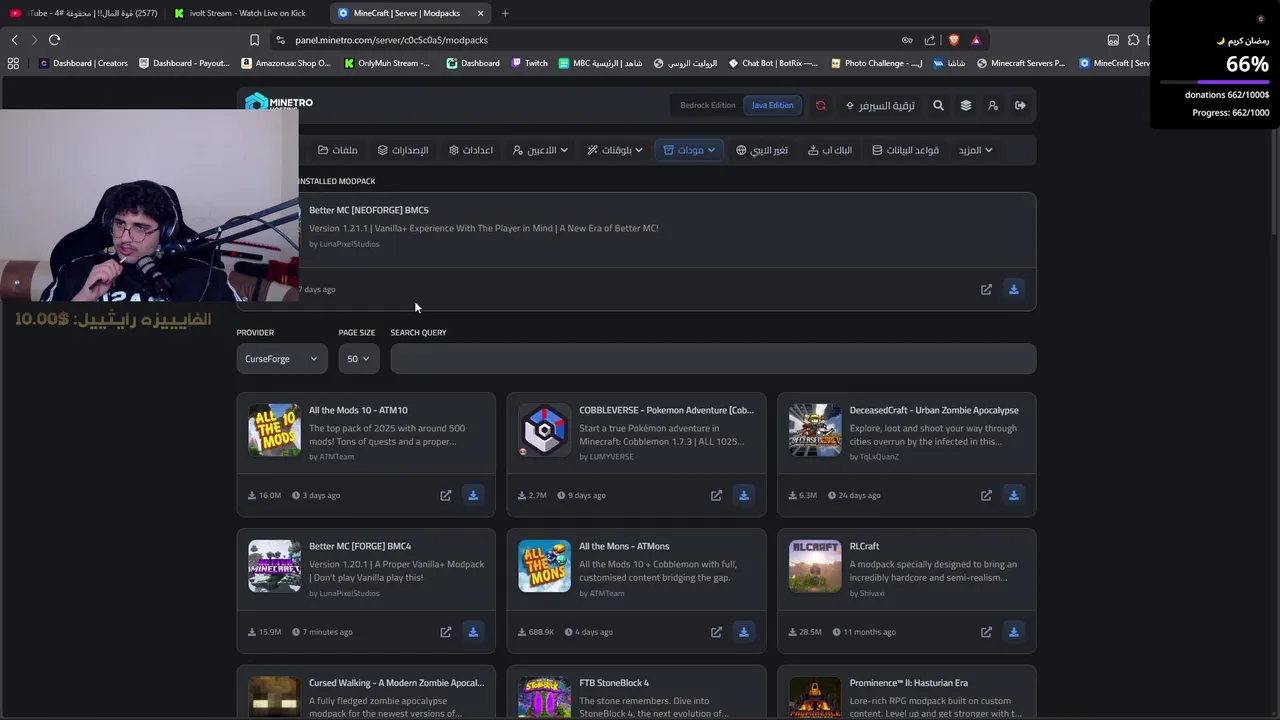Click the All the Mods 10 thumbnail
This screenshot has height=720, width=1280.
pos(274,430)
